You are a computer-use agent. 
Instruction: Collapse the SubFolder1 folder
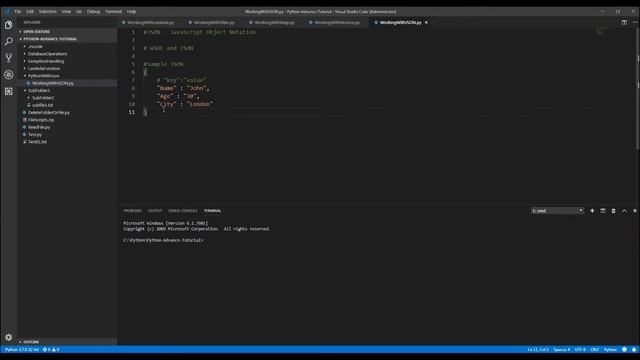pyautogui.click(x=39, y=90)
